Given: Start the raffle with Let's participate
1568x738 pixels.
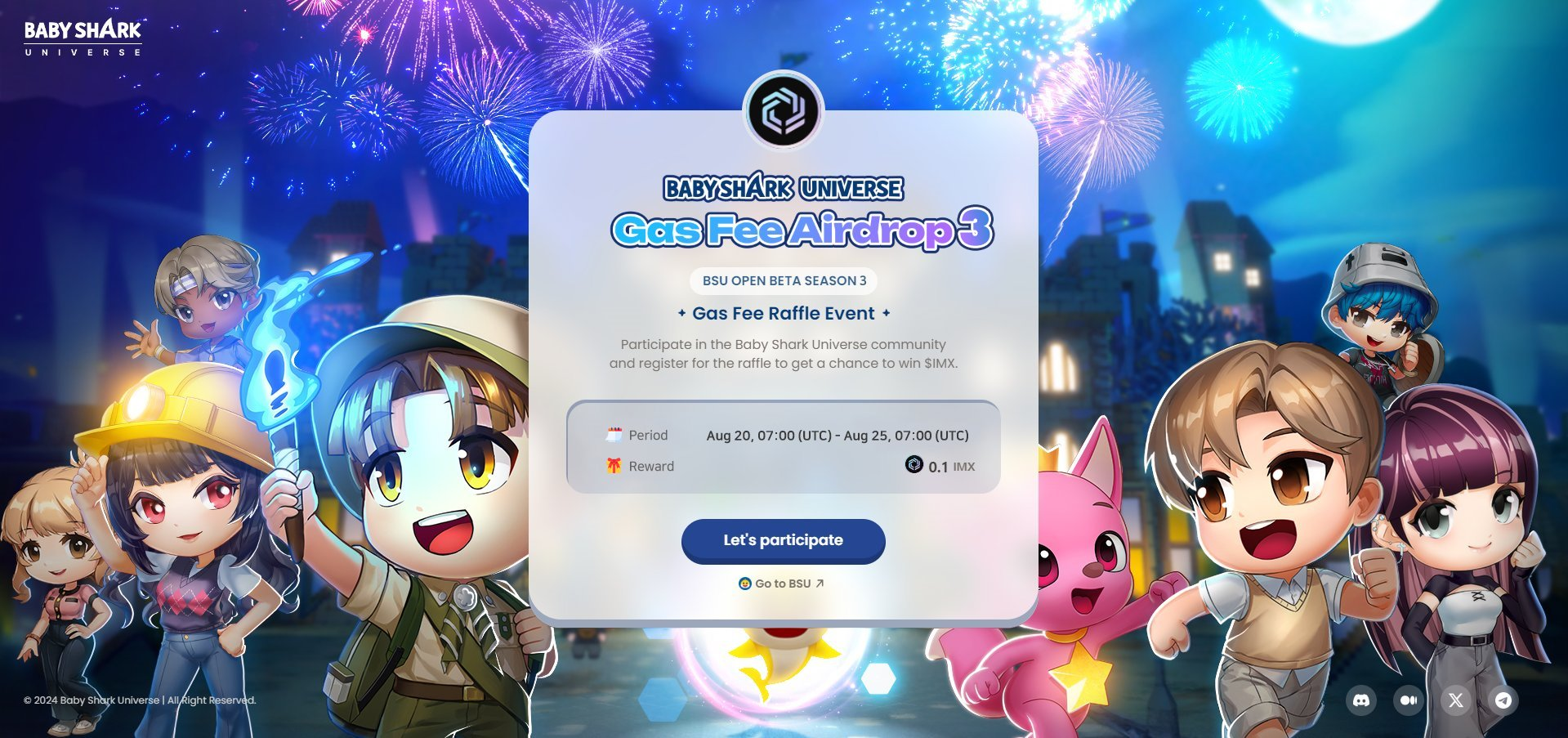Looking at the screenshot, I should (x=784, y=540).
